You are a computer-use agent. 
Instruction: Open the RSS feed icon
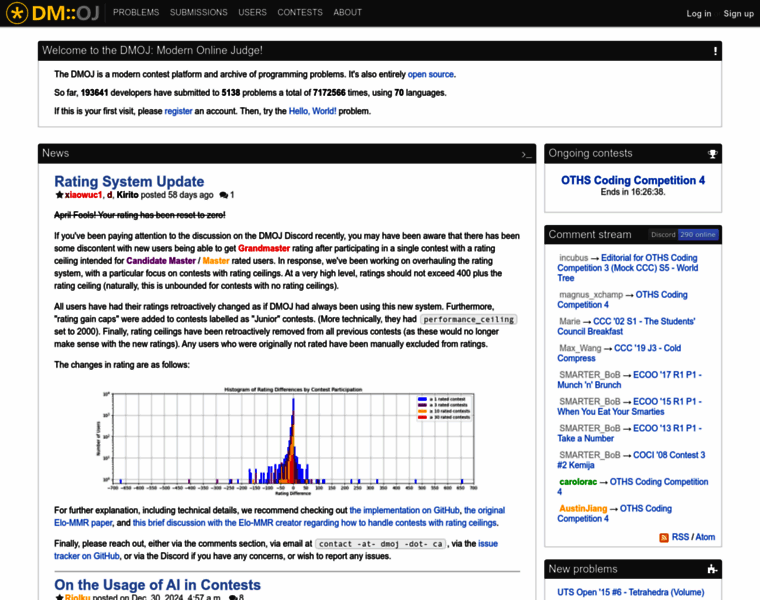coord(664,537)
